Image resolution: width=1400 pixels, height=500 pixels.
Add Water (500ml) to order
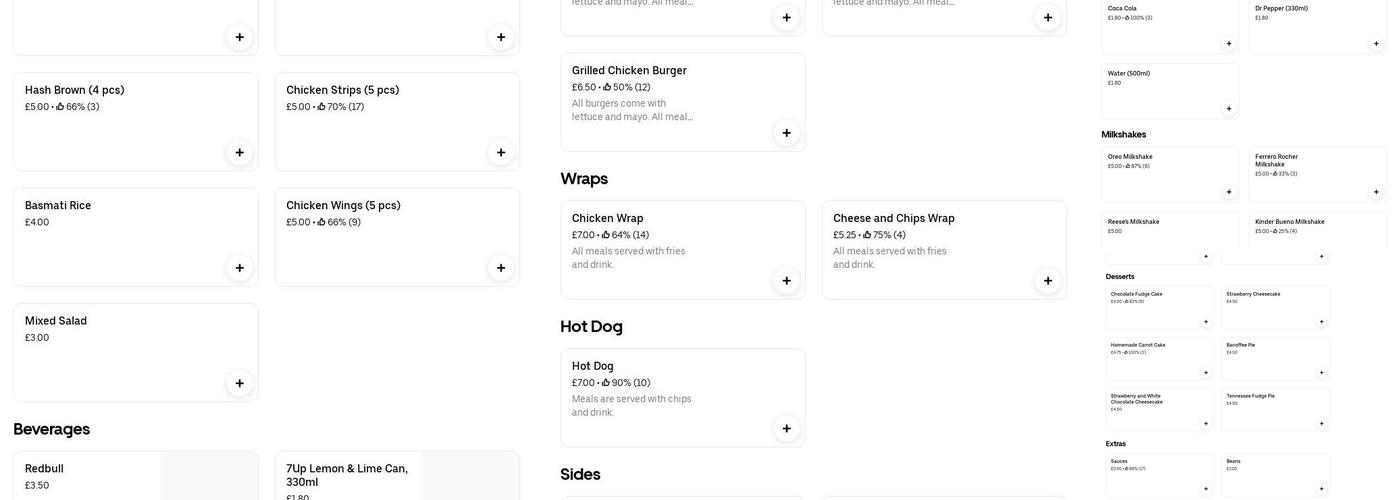(1229, 109)
